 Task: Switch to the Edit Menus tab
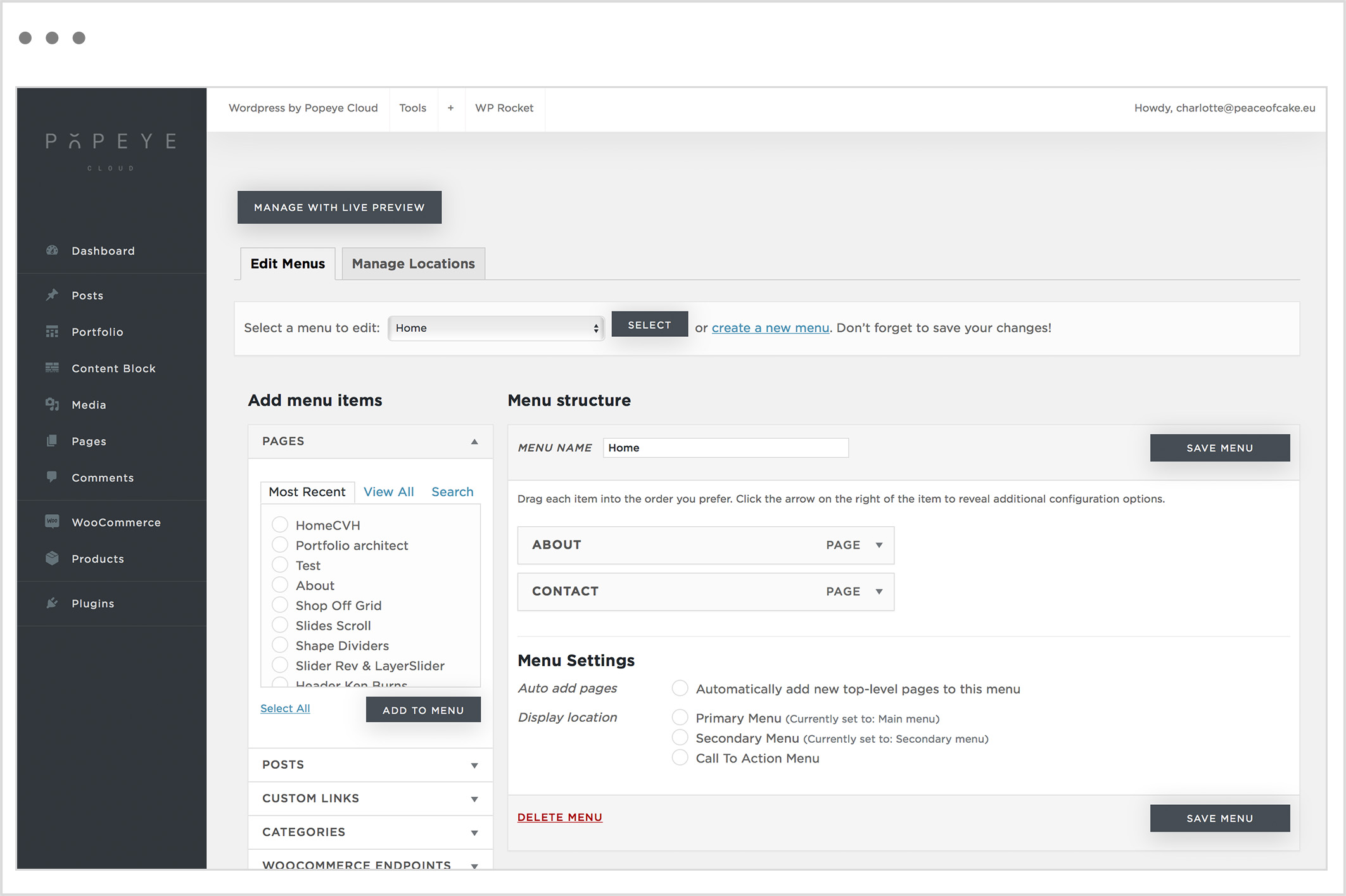(288, 263)
